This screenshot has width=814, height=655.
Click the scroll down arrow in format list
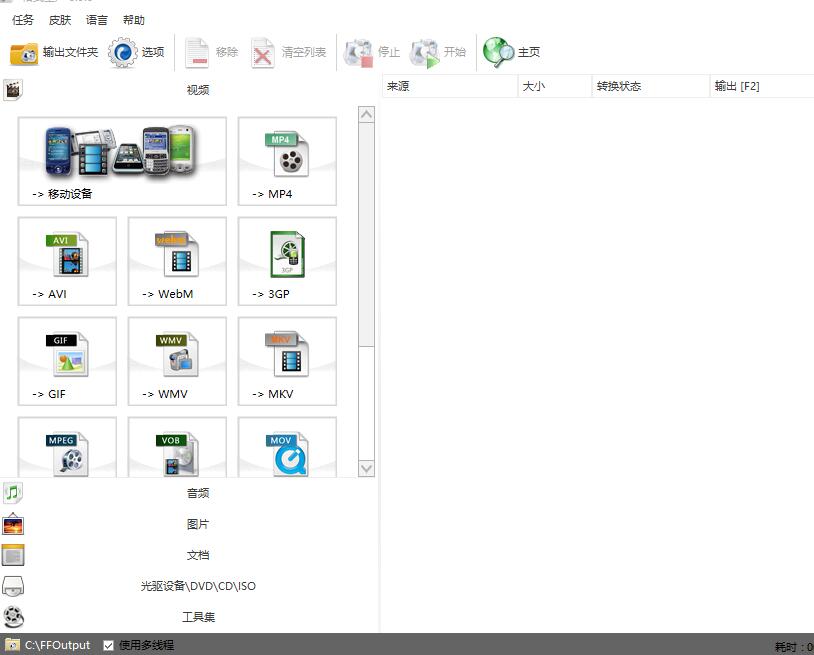tap(366, 468)
